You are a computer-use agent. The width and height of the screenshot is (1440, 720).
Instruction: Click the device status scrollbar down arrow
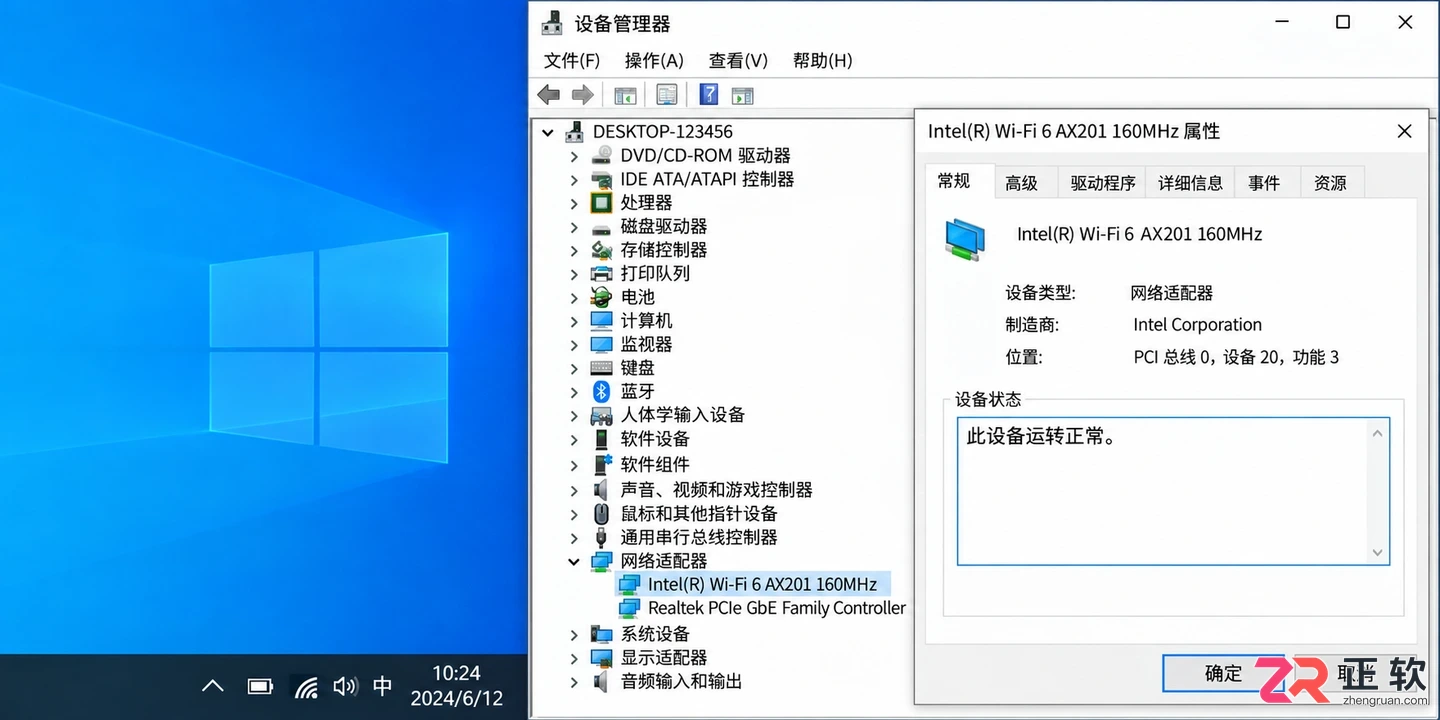[x=1378, y=553]
